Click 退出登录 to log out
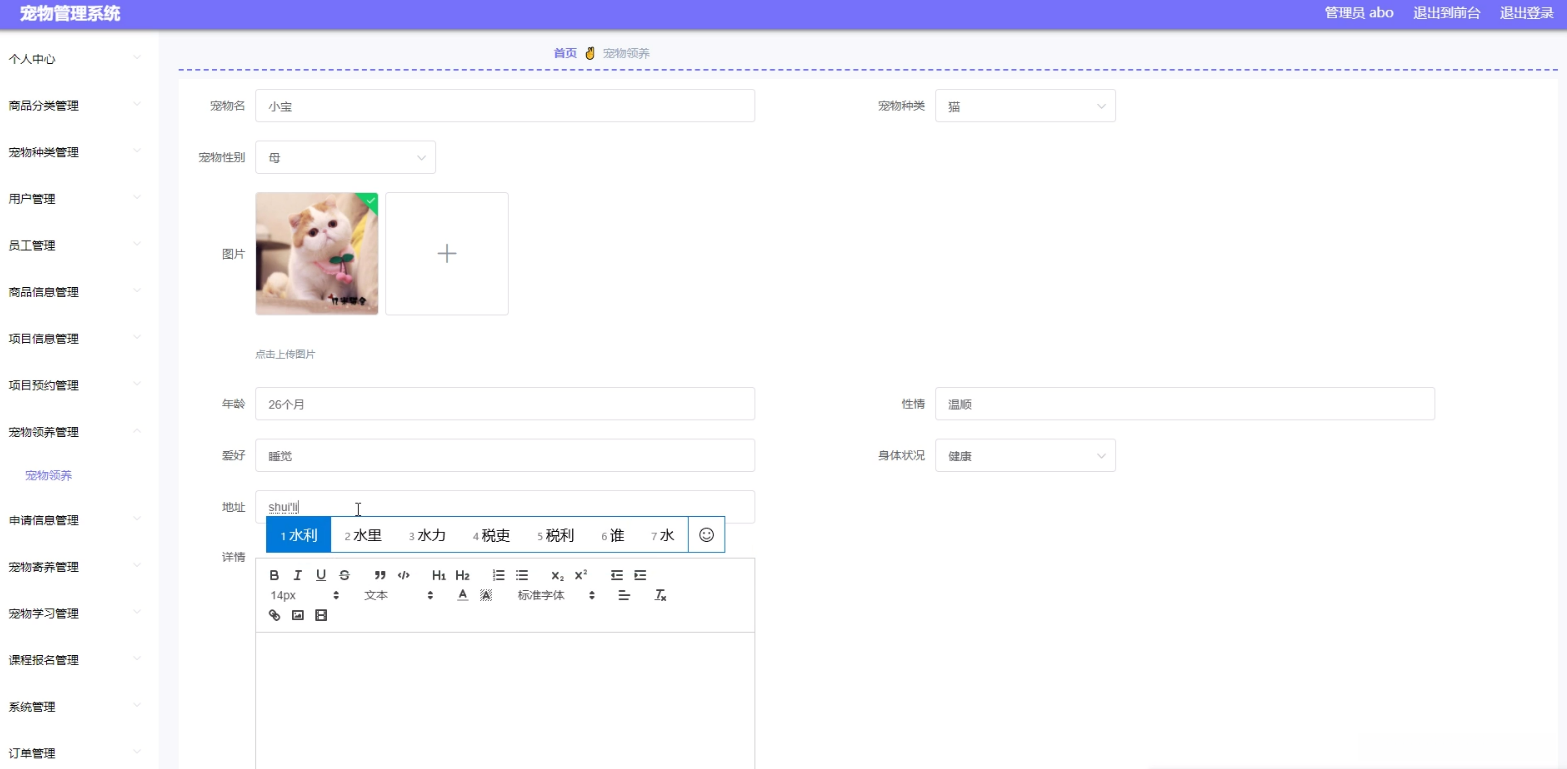 click(1526, 13)
